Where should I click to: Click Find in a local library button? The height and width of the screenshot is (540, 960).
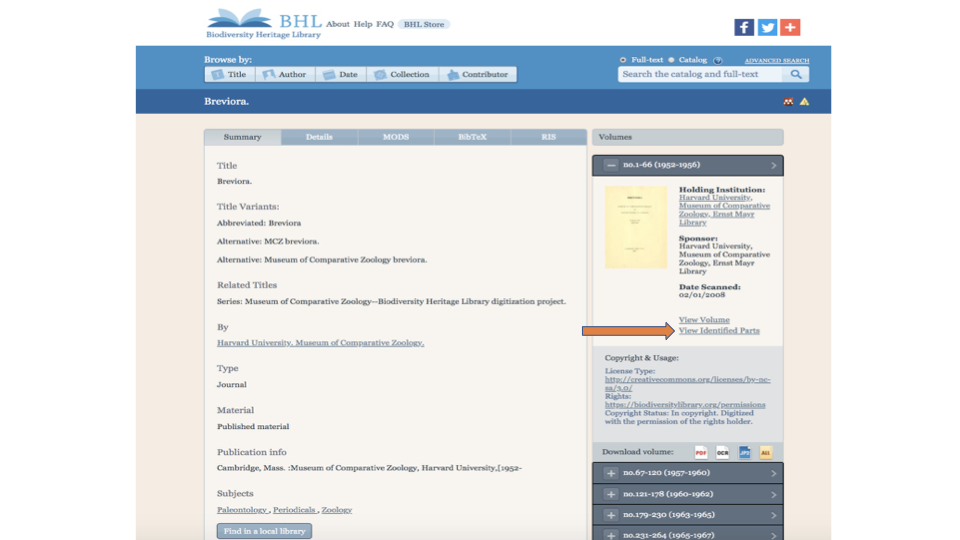coord(264,531)
